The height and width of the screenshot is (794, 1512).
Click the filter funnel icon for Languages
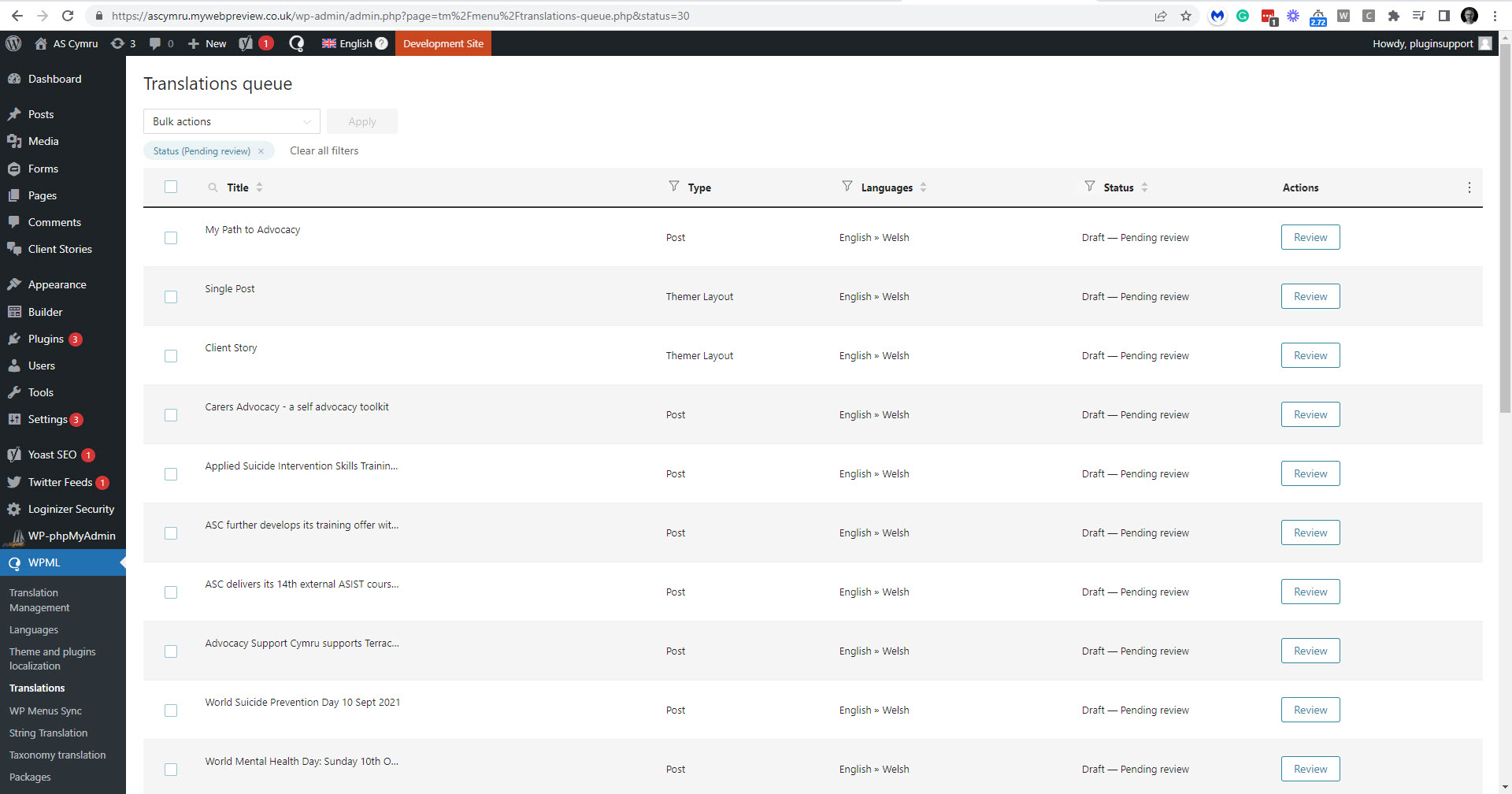click(x=847, y=186)
